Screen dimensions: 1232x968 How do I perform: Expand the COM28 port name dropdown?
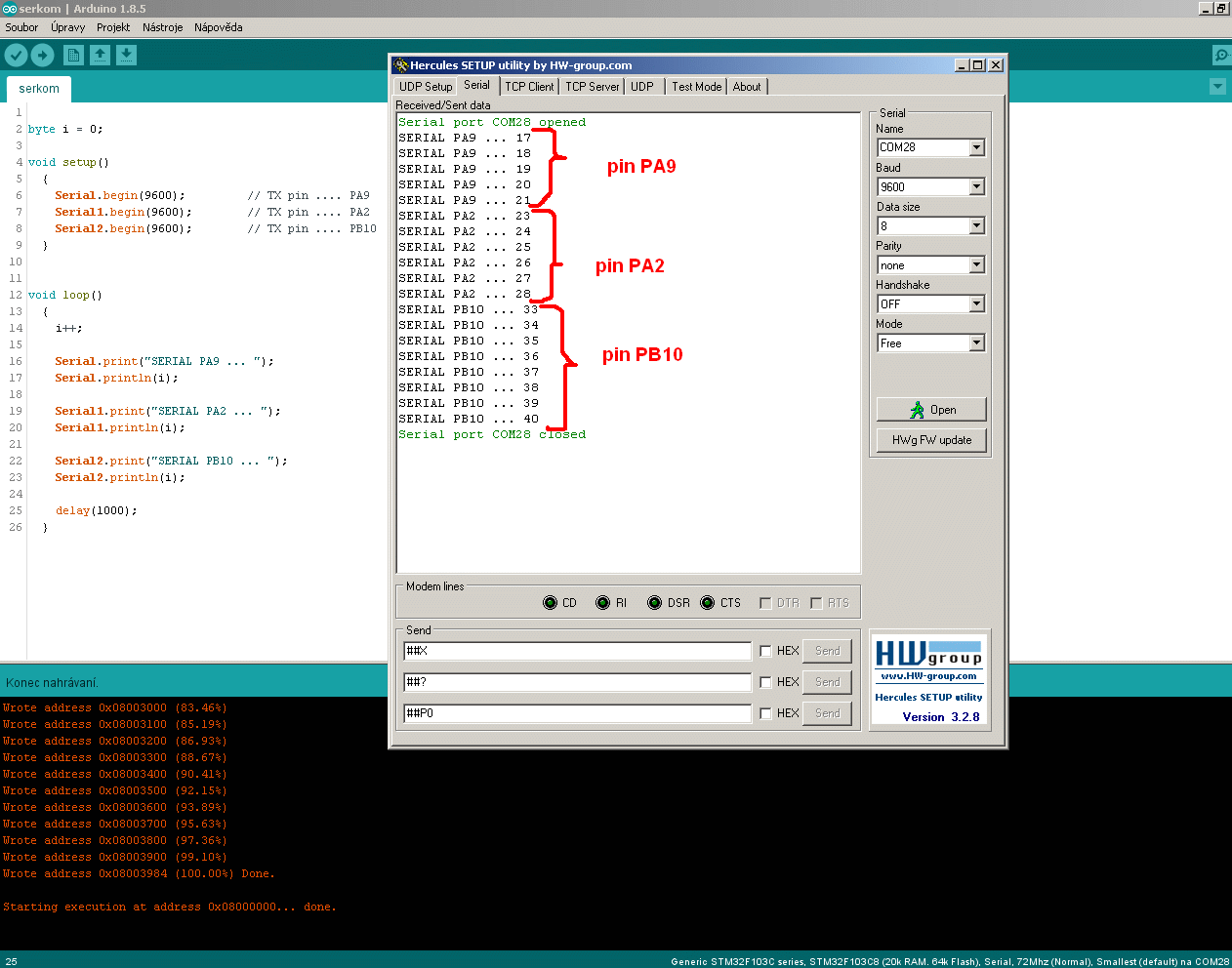[976, 147]
